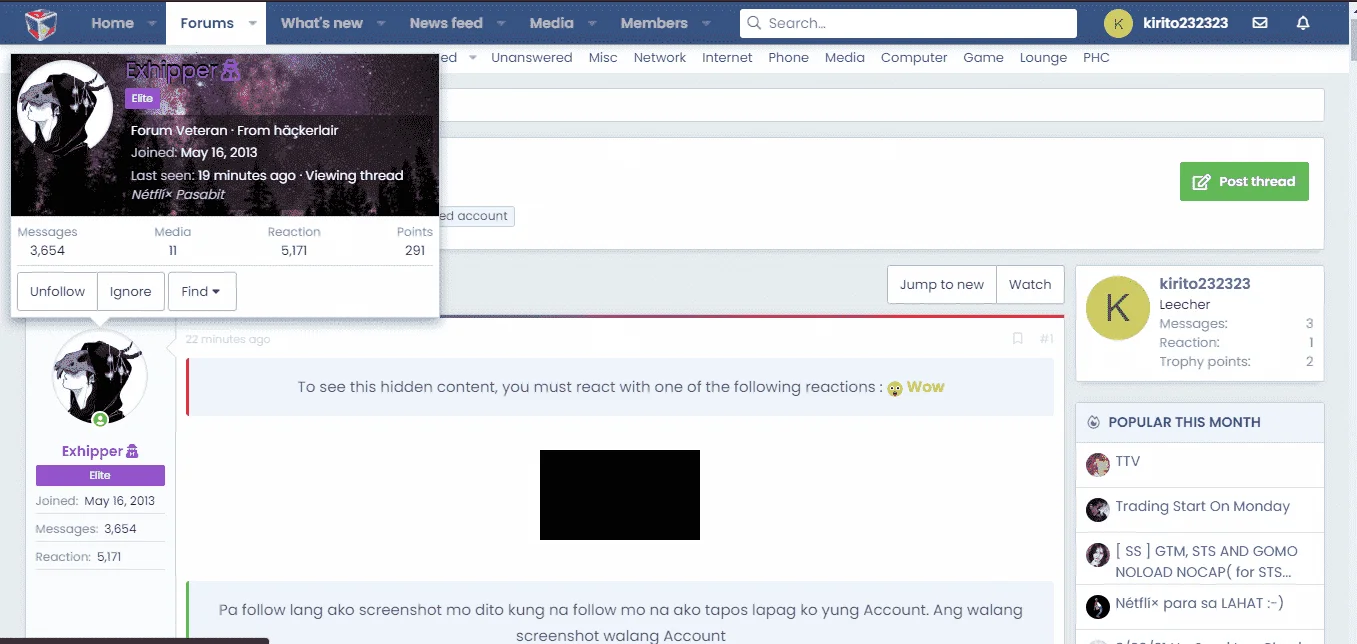
Task: Click the large K avatar in sidebar
Action: pos(1117,309)
